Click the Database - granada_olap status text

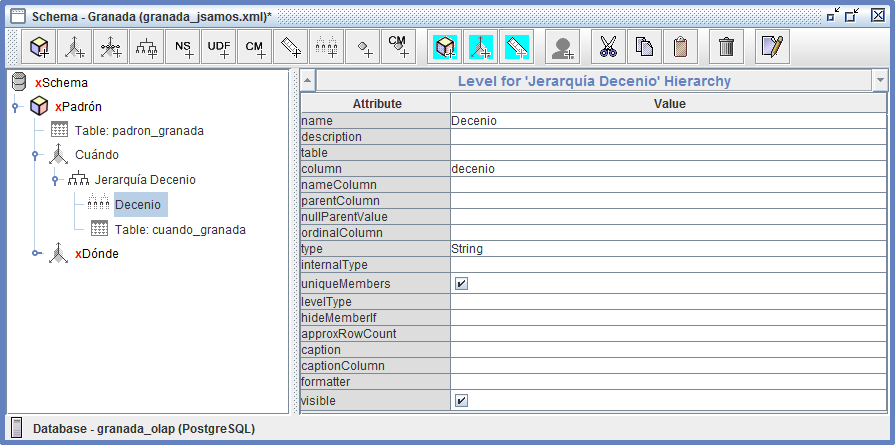[144, 429]
